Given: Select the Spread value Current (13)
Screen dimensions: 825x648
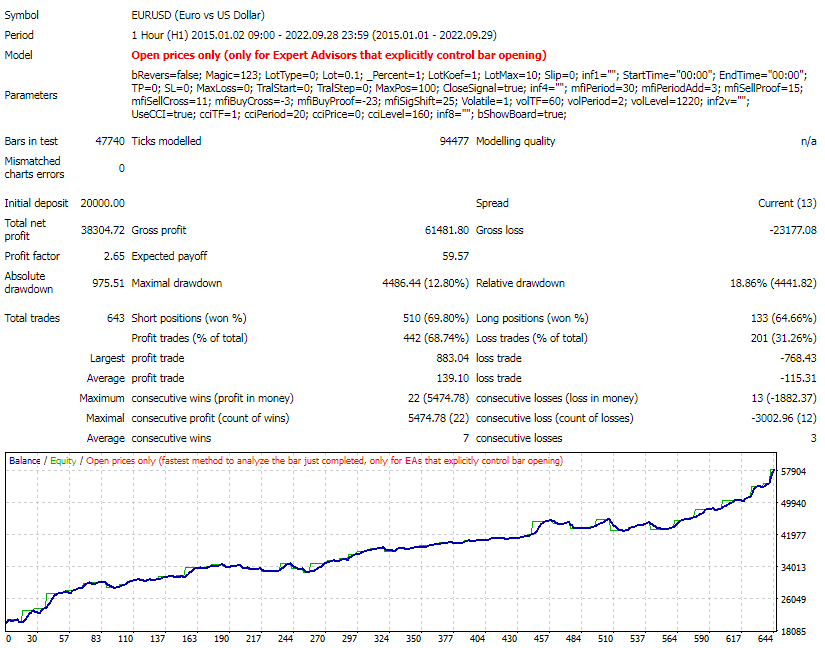Looking at the screenshot, I should (787, 203).
